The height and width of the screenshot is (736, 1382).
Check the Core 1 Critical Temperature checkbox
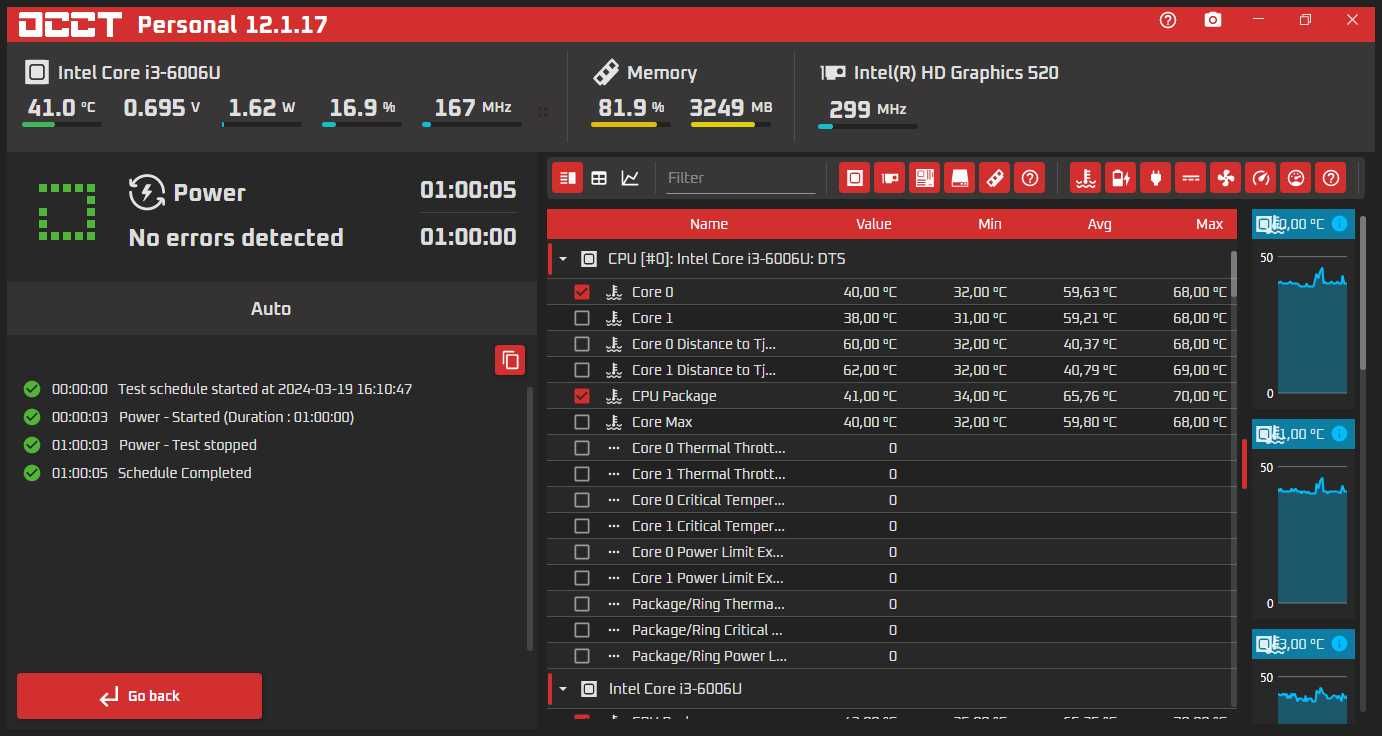pos(582,526)
